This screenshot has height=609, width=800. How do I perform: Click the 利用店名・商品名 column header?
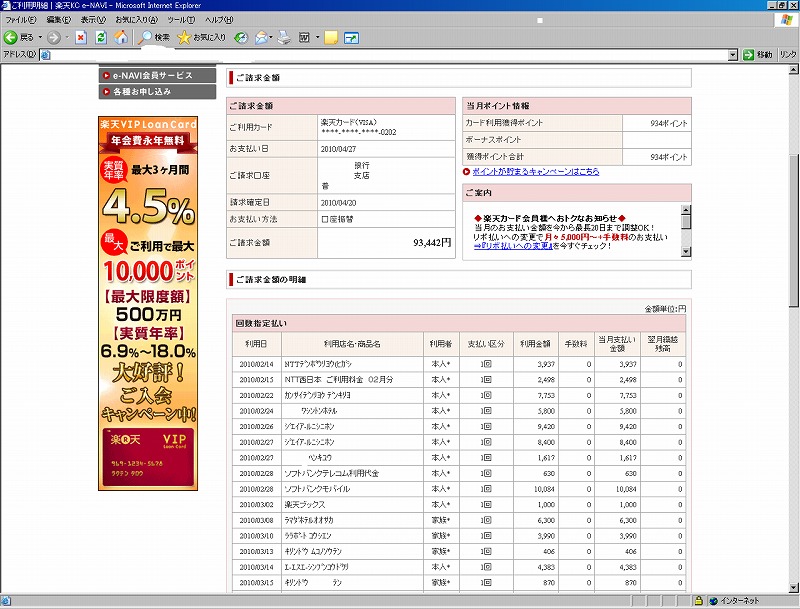pos(352,344)
